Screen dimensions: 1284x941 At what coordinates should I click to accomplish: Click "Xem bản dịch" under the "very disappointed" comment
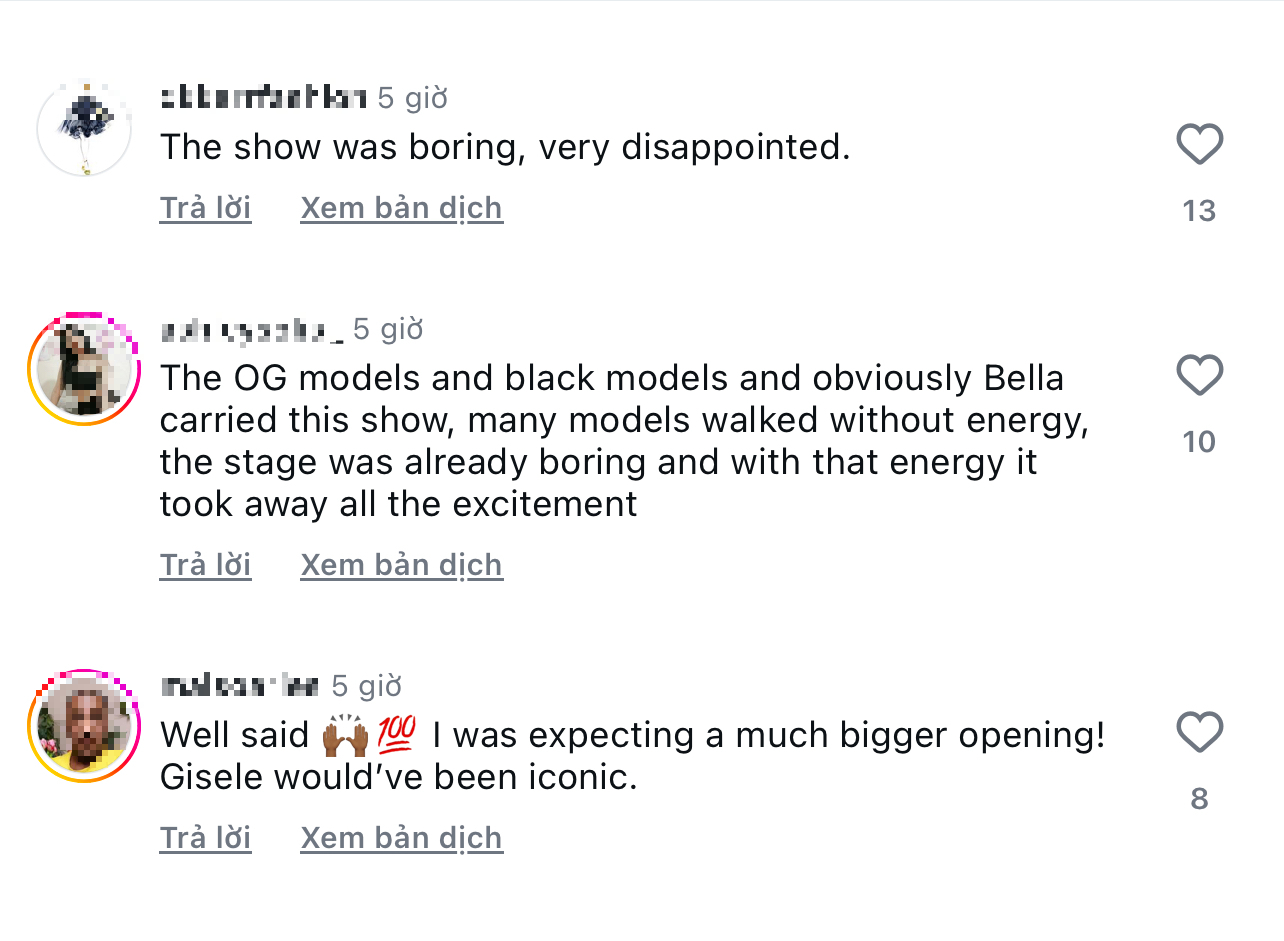point(401,208)
